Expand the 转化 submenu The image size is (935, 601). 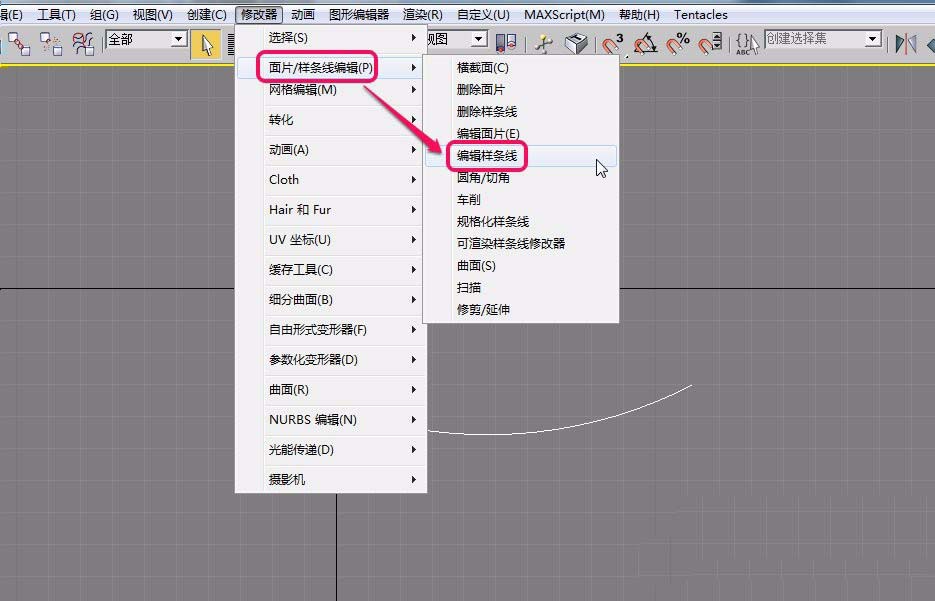coord(332,120)
